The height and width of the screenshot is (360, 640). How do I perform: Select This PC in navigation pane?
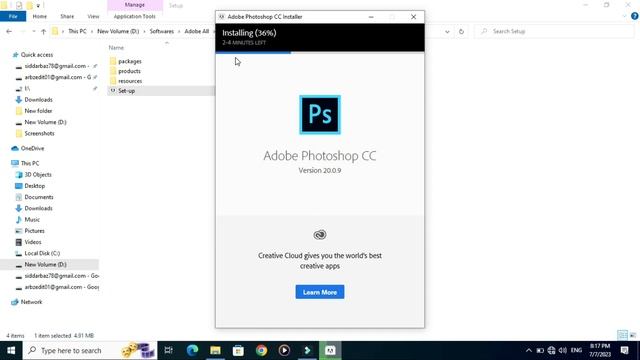click(30, 163)
